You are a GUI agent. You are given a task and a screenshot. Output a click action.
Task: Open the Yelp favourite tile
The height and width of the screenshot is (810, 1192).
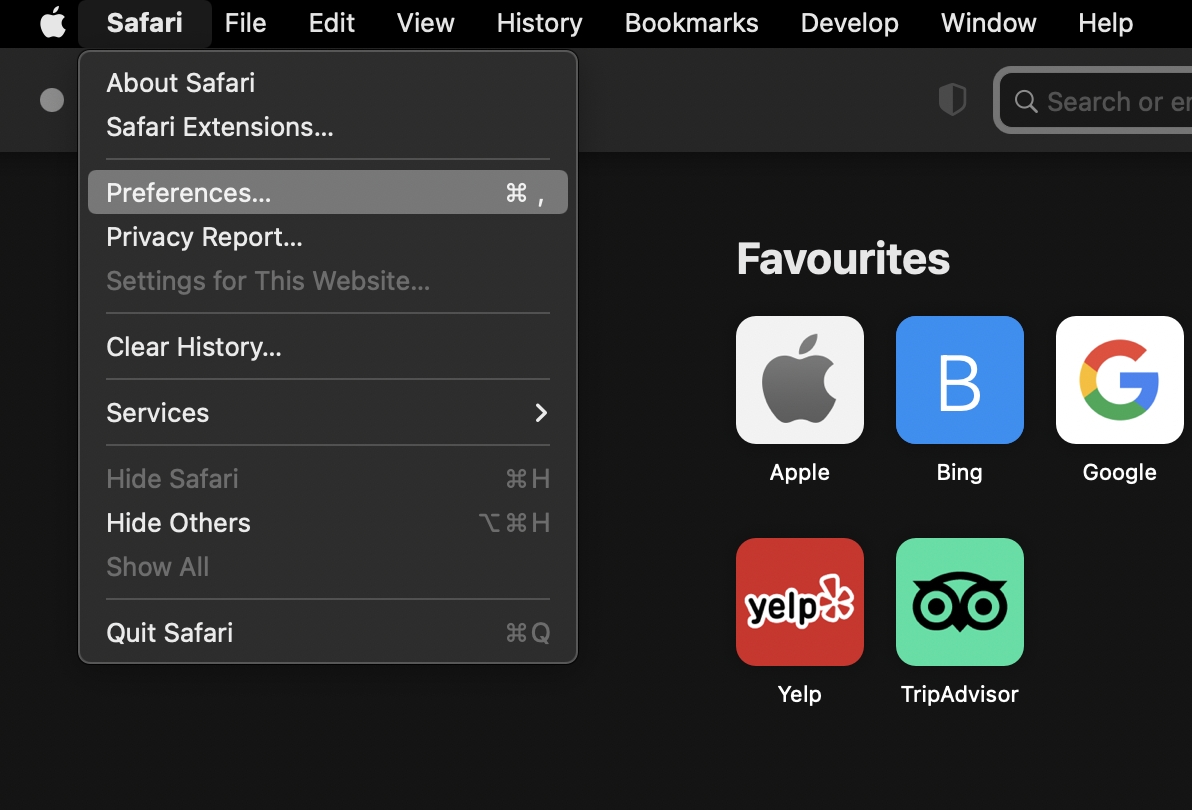coord(800,602)
